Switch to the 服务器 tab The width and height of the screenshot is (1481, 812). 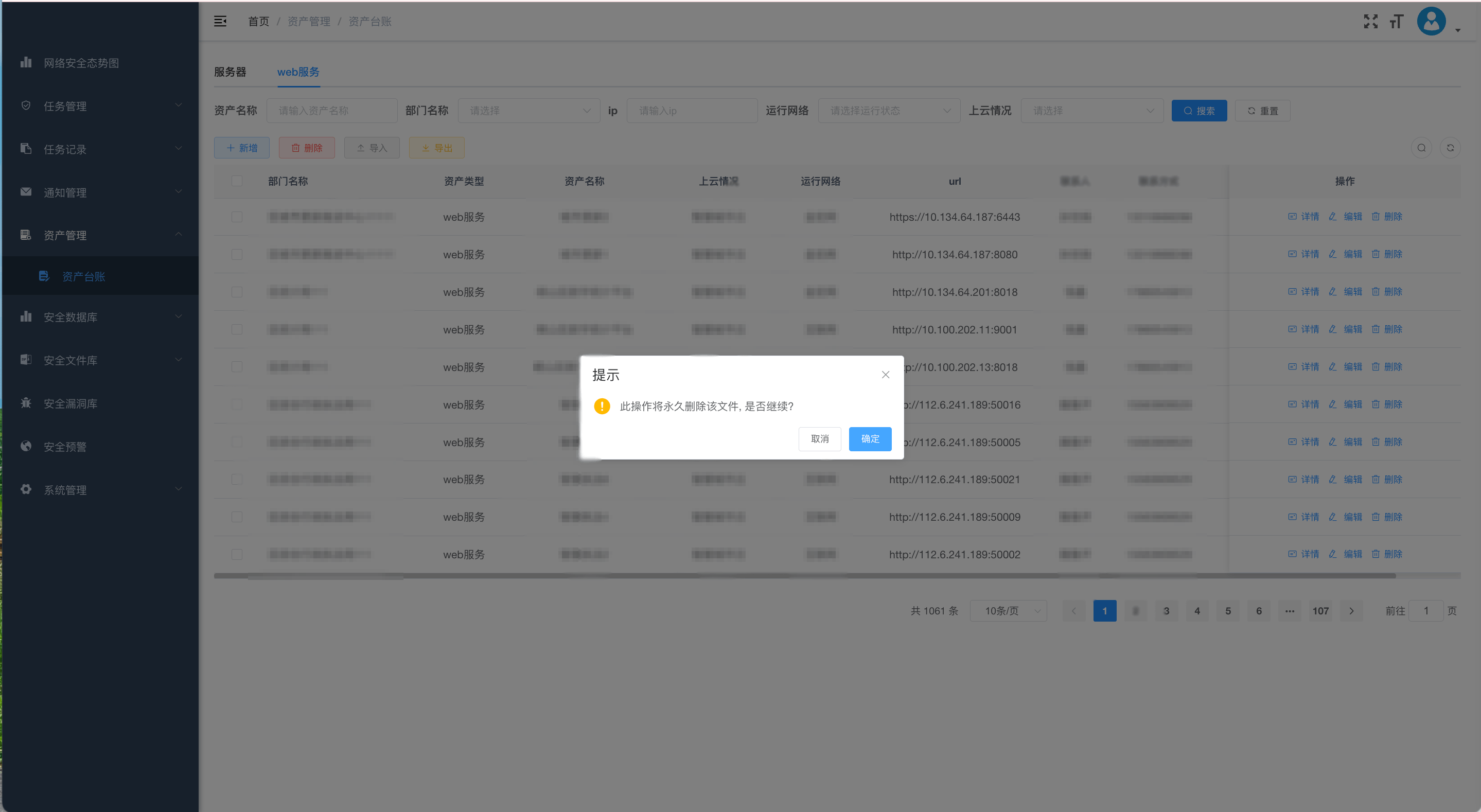tap(230, 72)
